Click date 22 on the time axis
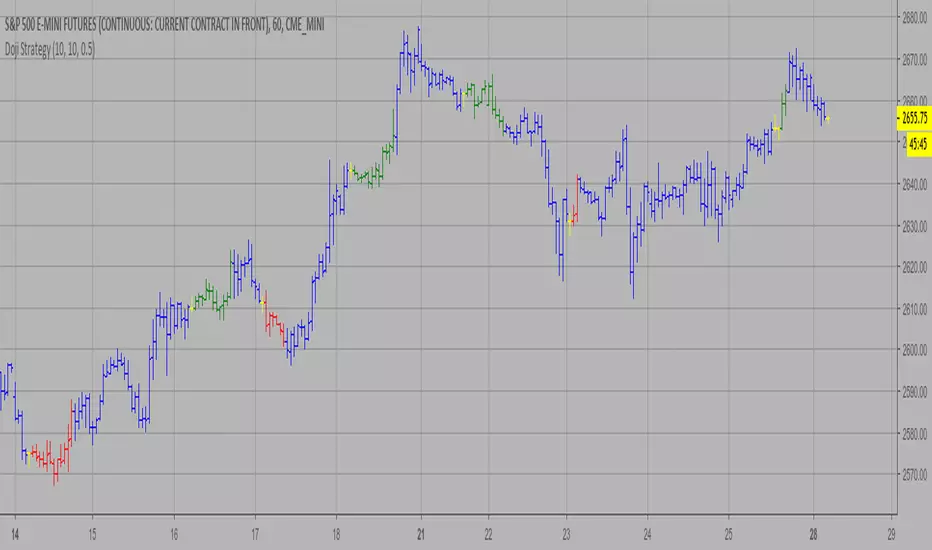Image resolution: width=932 pixels, height=550 pixels. pos(489,535)
